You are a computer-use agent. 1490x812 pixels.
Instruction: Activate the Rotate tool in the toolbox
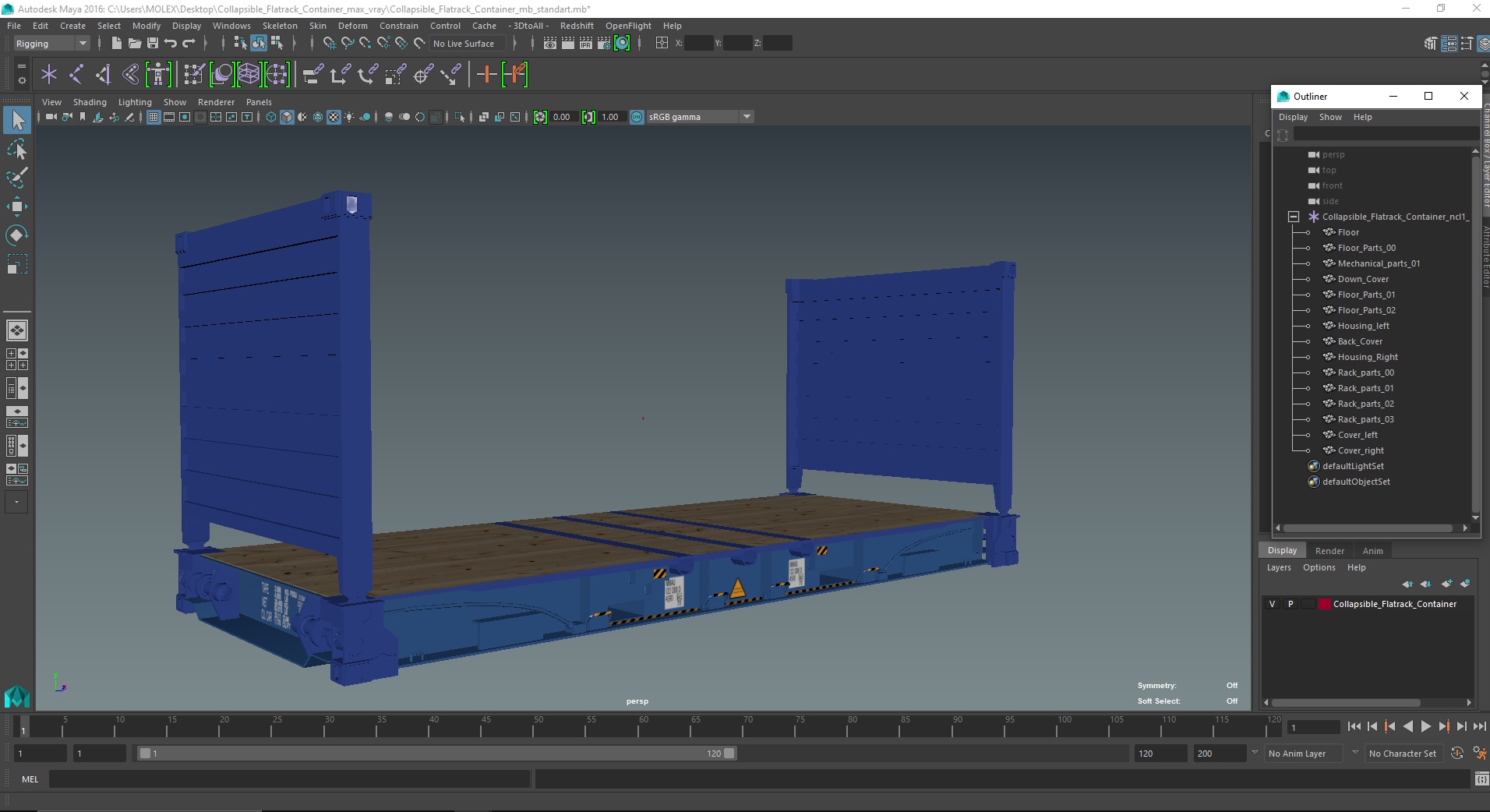(17, 235)
